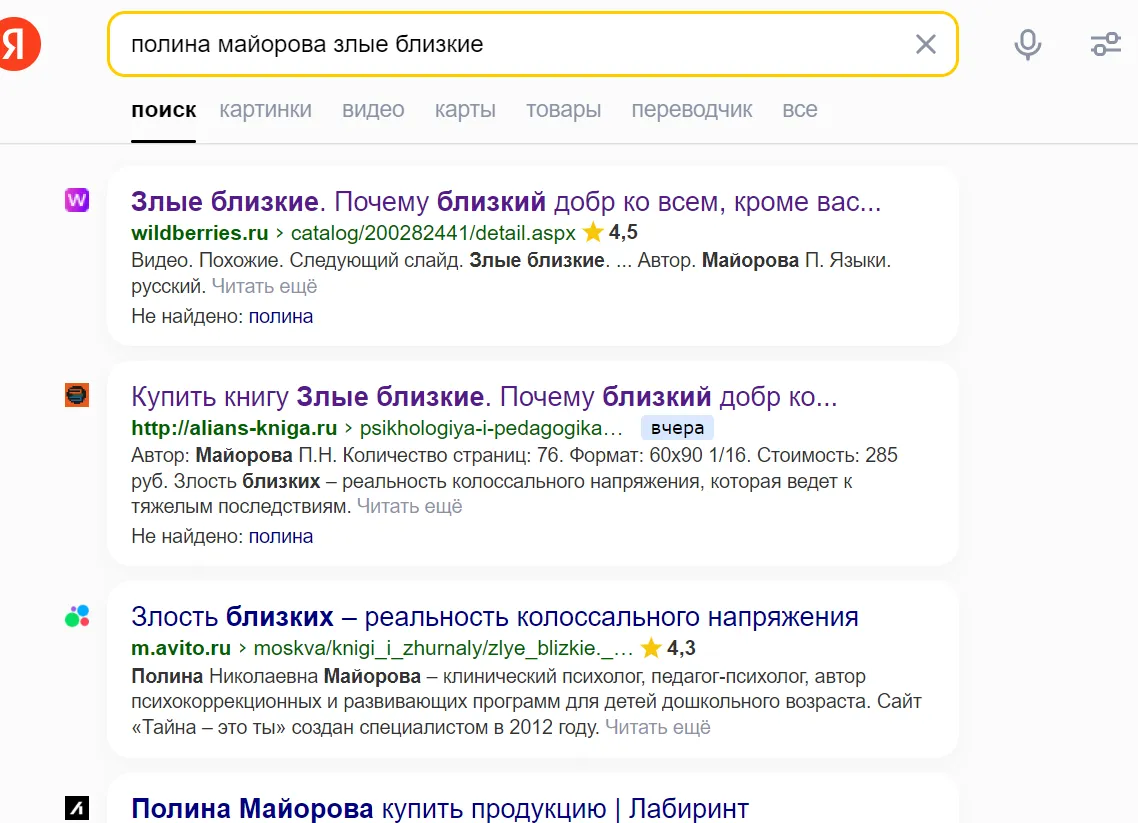This screenshot has height=823, width=1138.
Task: Click the Wildberries favicon icon
Action: click(77, 200)
